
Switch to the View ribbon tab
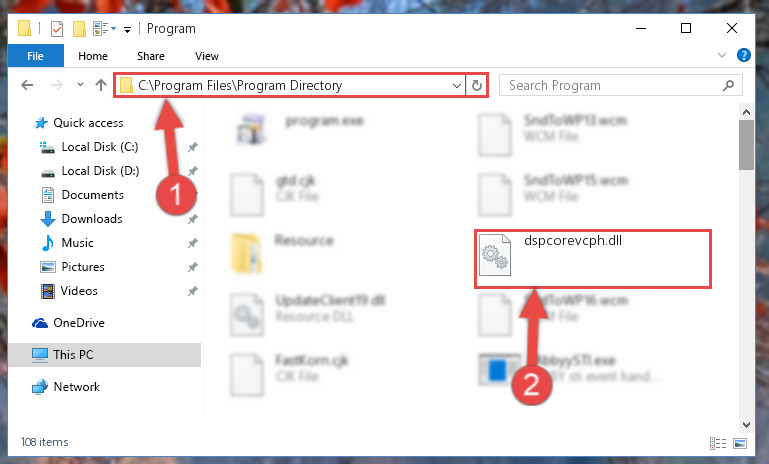206,56
